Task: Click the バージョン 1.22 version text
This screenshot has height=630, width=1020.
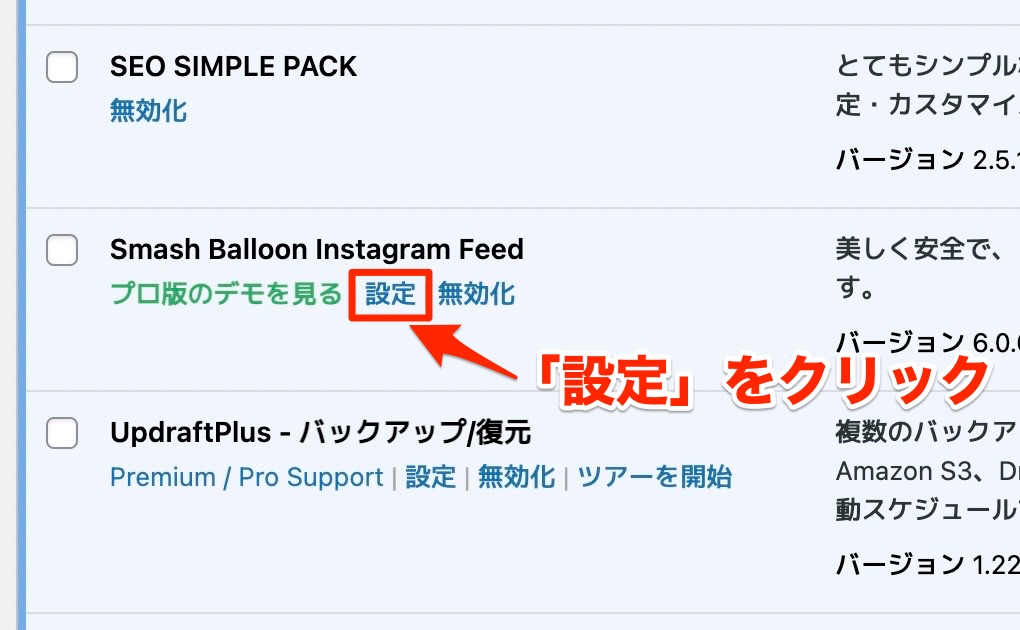Action: point(928,564)
